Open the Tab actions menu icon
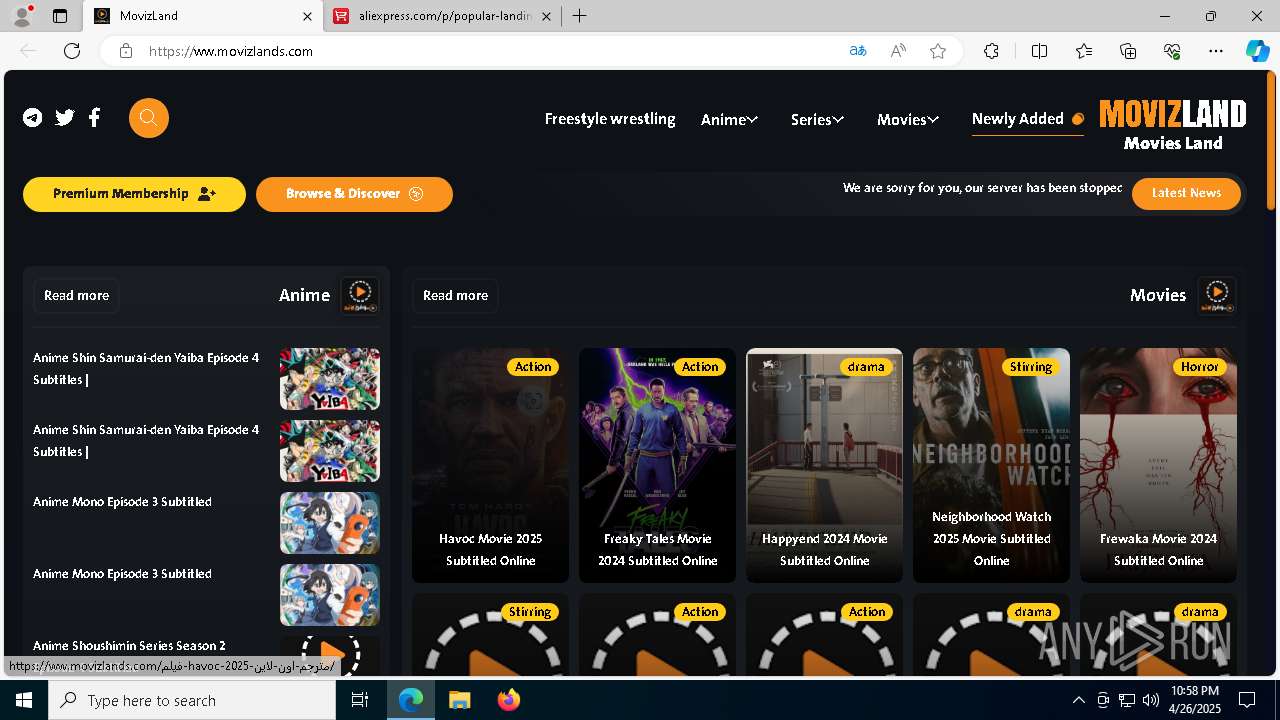 (60, 16)
